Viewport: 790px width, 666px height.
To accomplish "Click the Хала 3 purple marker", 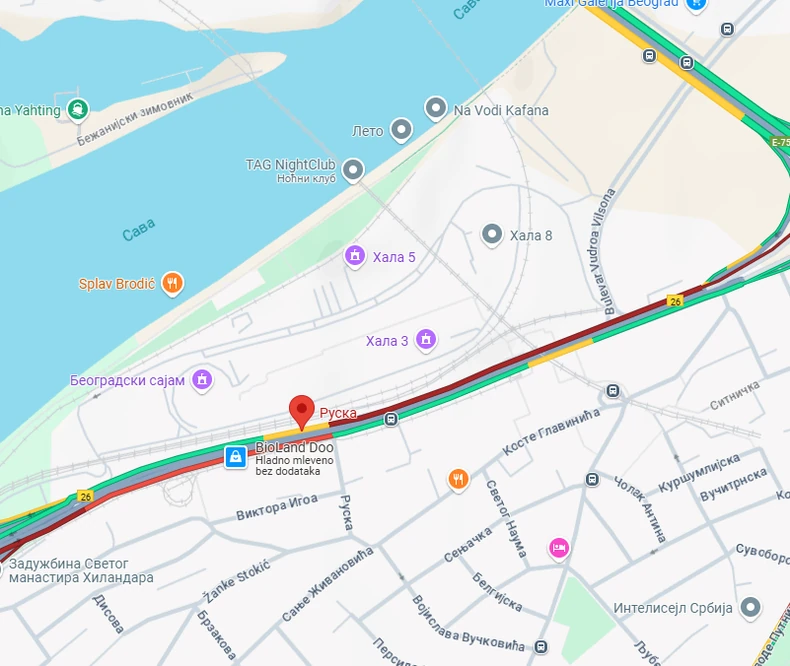I will [426, 340].
